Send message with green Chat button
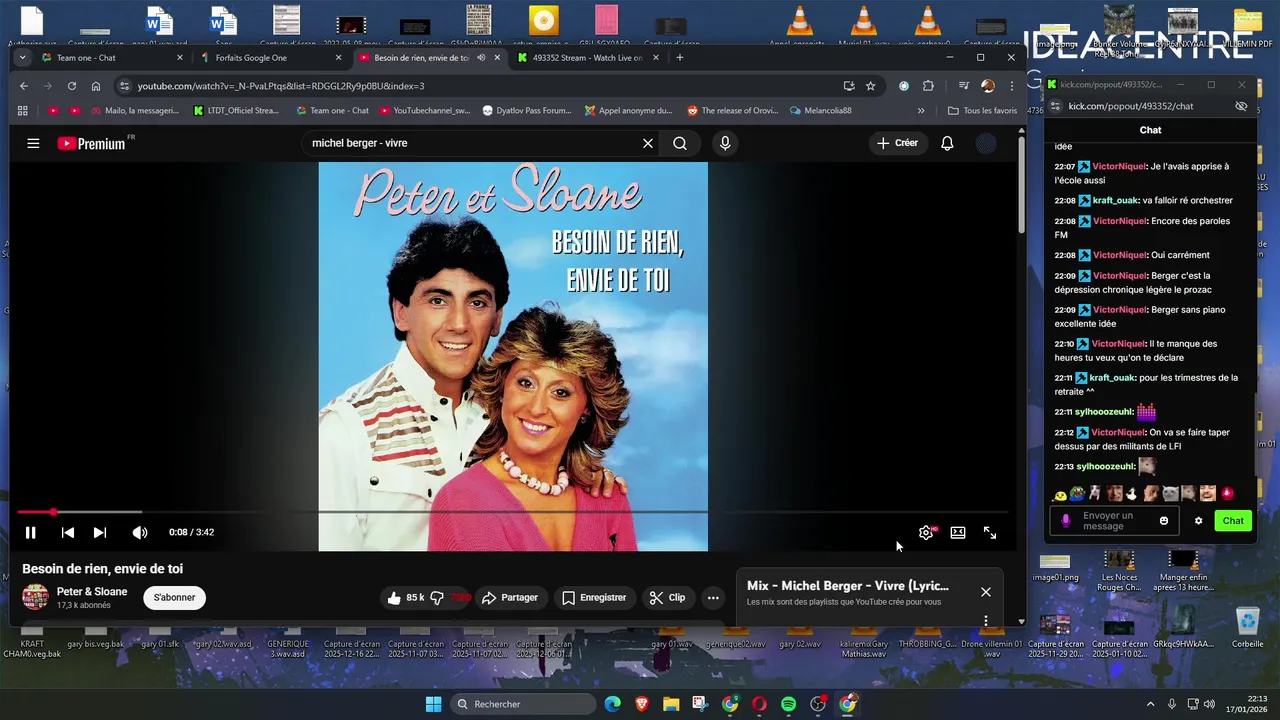Image resolution: width=1280 pixels, height=720 pixels. [1233, 520]
